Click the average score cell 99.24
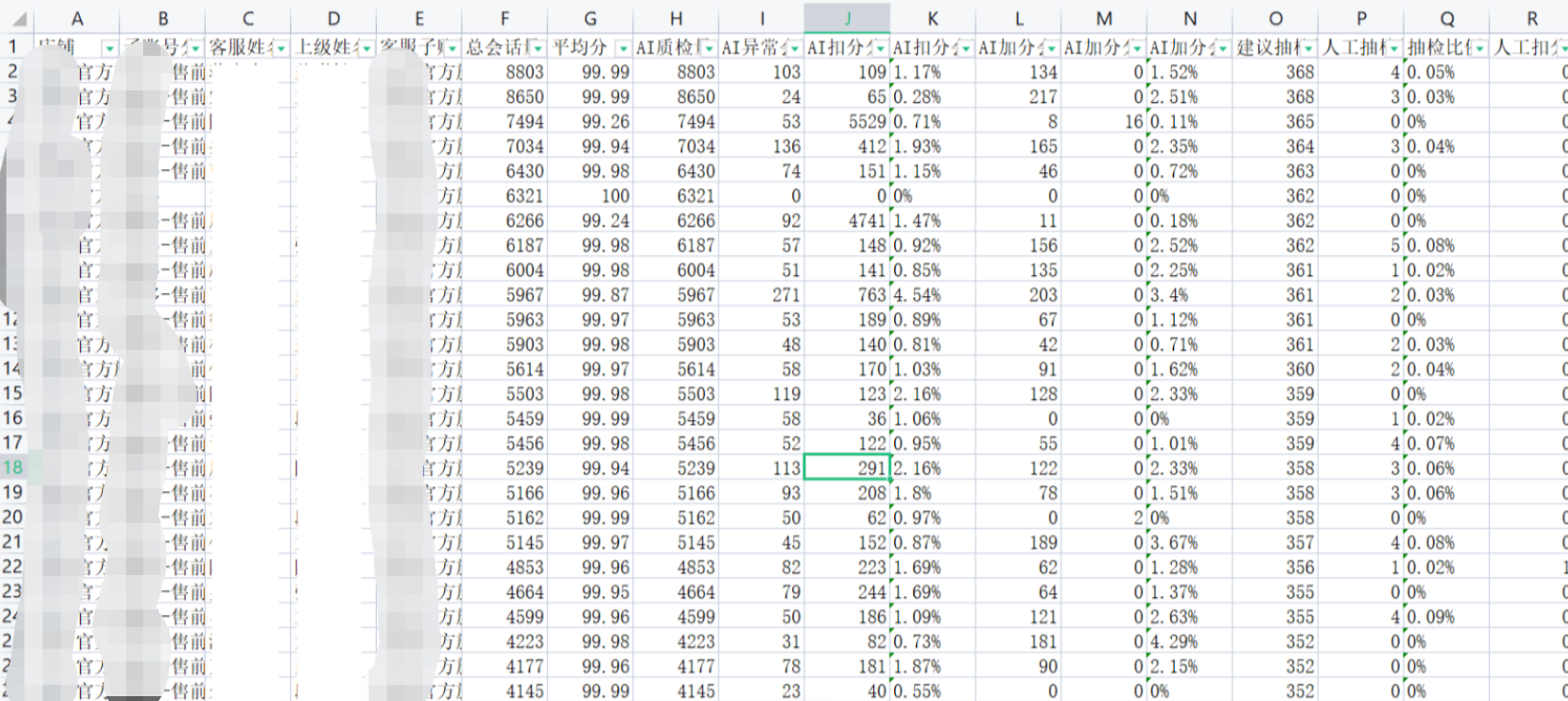The image size is (1568, 701). point(590,220)
